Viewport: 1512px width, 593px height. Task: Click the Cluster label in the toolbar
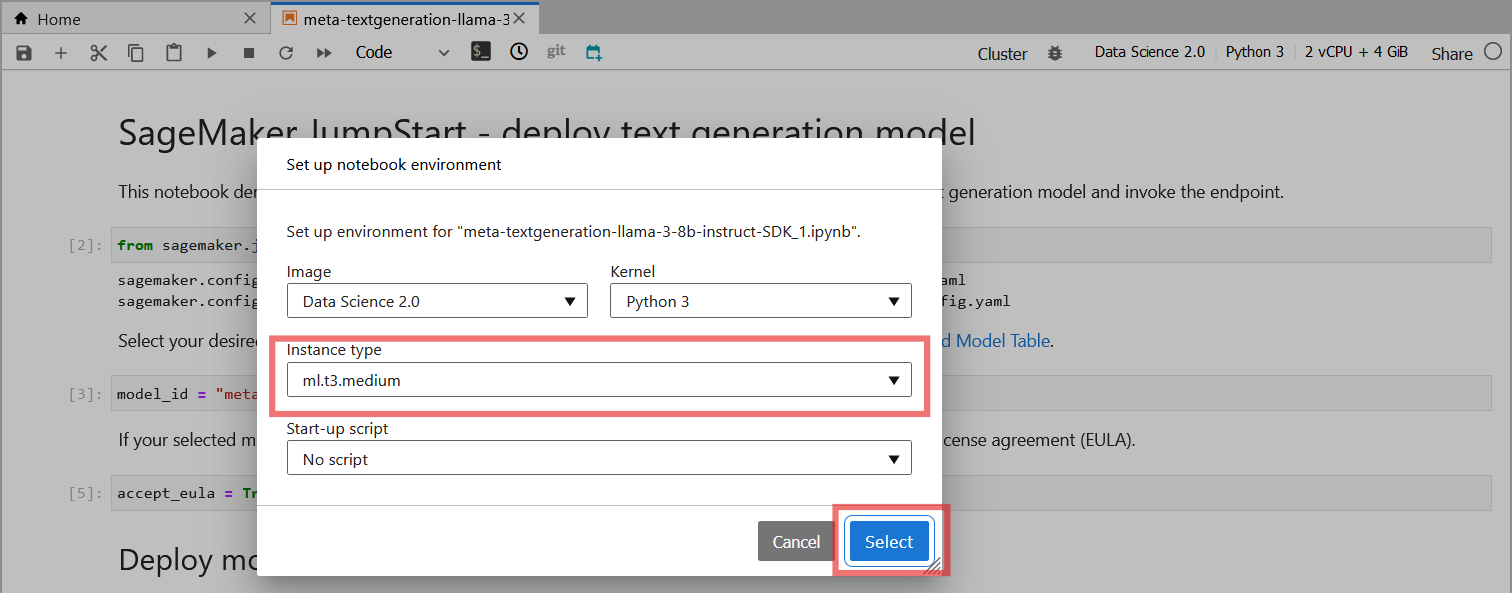(x=1002, y=54)
